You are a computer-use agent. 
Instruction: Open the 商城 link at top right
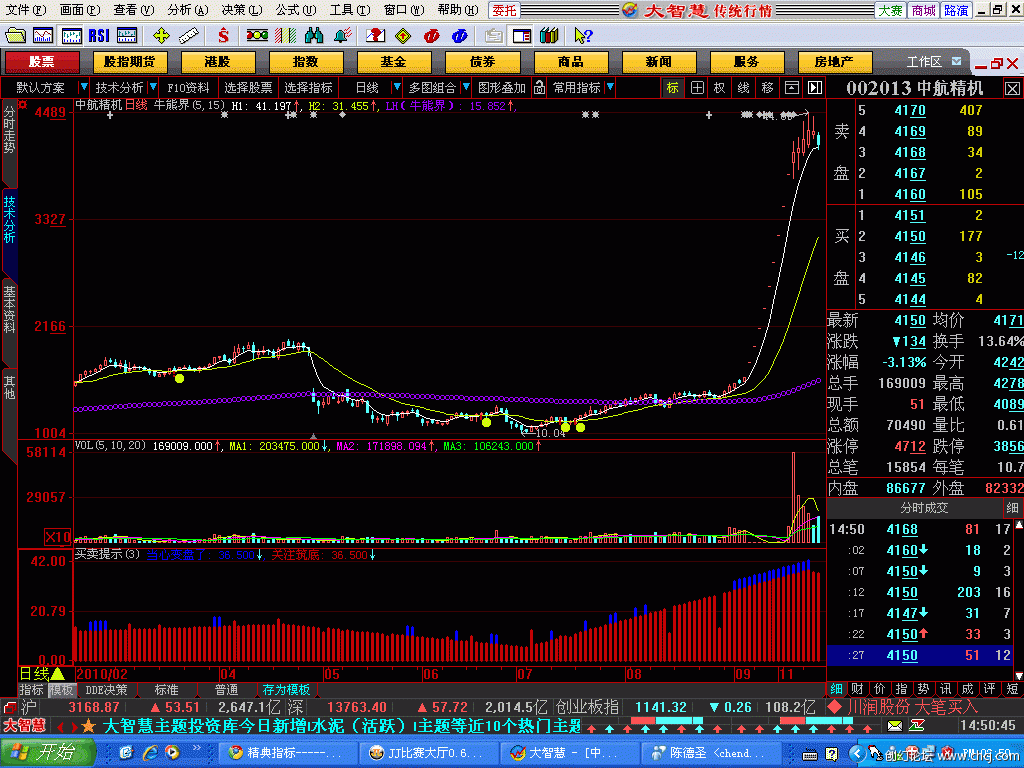click(x=923, y=10)
